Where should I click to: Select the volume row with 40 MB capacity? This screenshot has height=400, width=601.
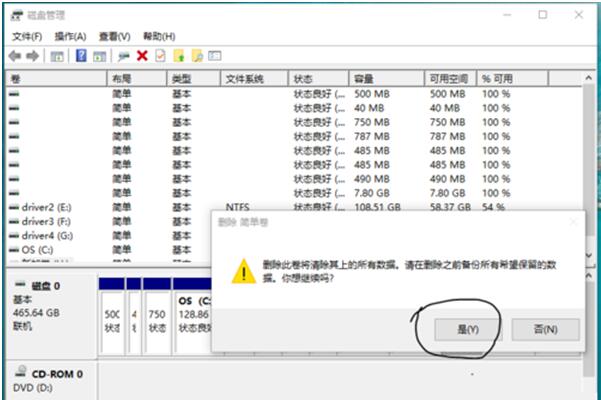point(294,108)
